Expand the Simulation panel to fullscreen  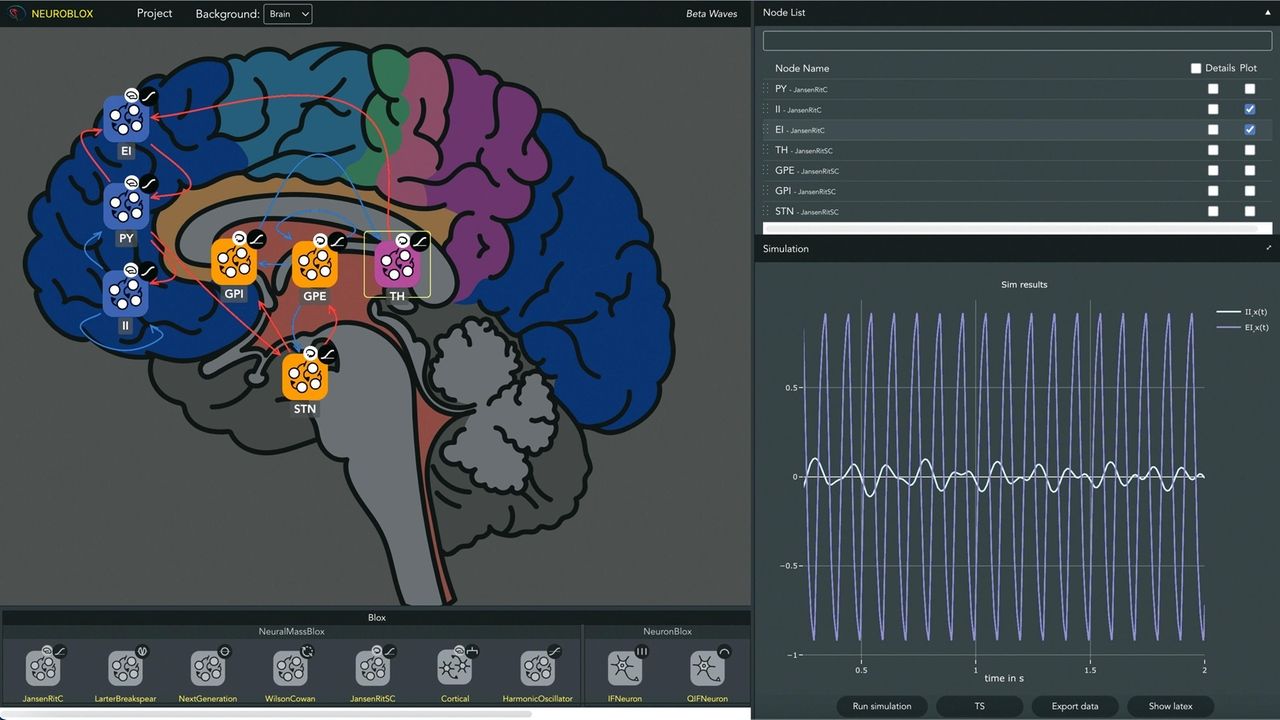point(1268,248)
